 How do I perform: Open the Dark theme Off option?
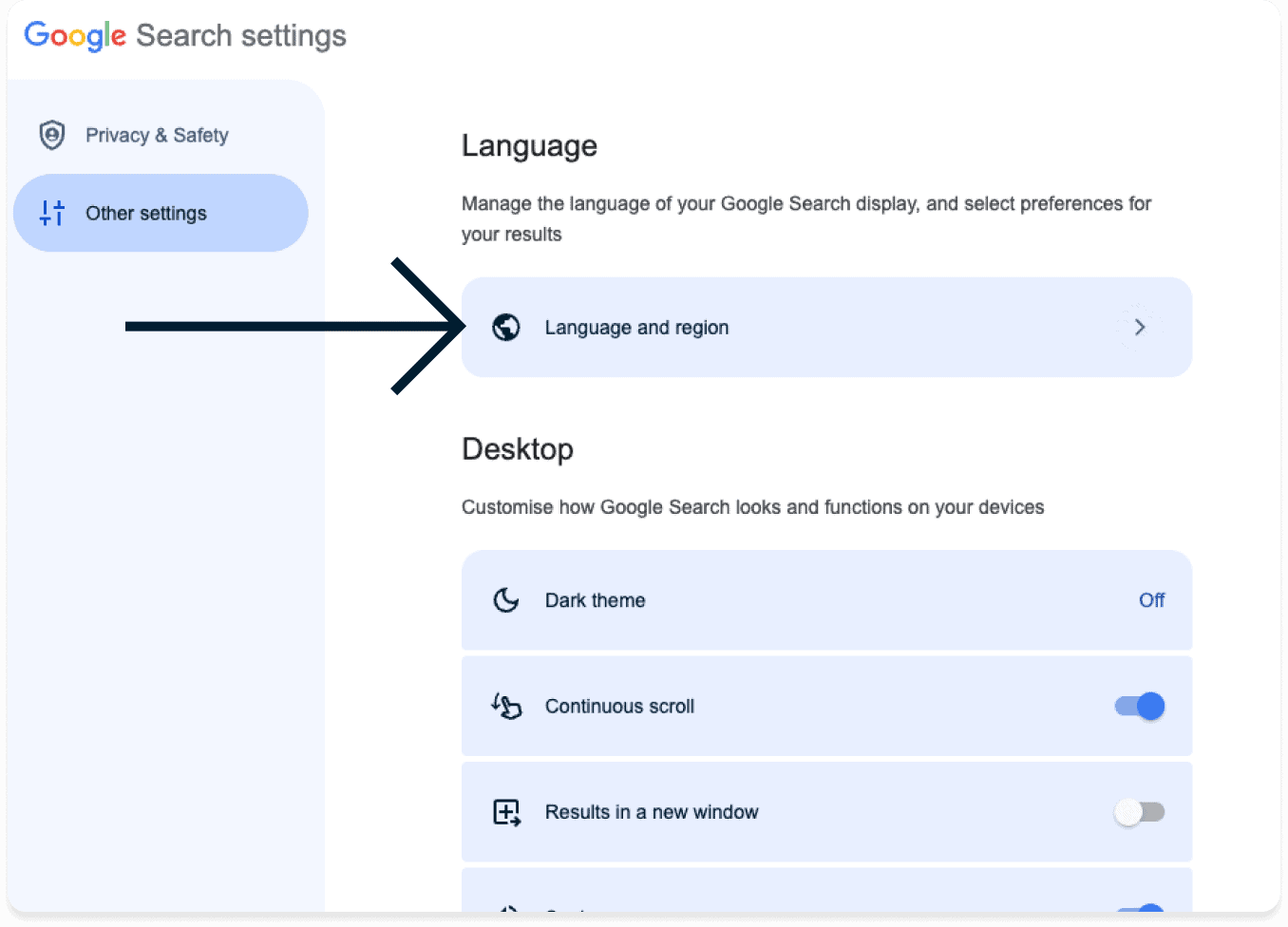click(x=1151, y=600)
